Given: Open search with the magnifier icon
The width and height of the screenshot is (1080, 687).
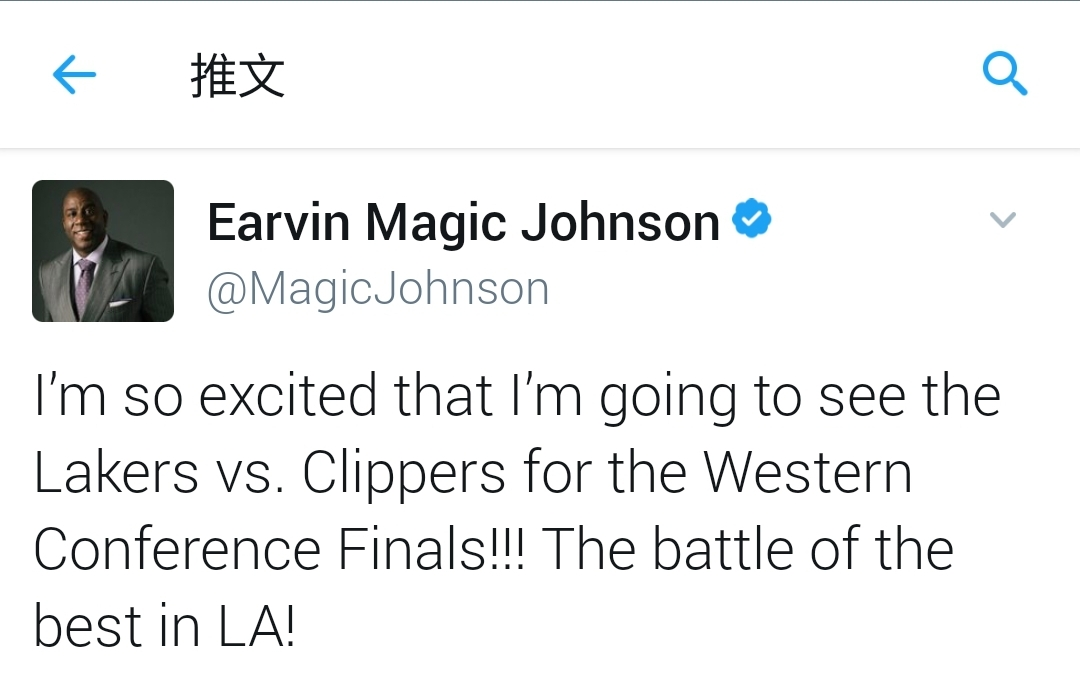Looking at the screenshot, I should point(1004,73).
